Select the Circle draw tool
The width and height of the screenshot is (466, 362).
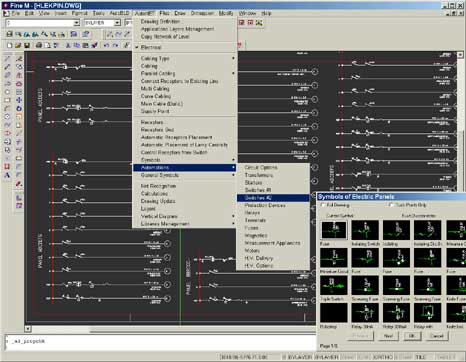[x=7, y=116]
